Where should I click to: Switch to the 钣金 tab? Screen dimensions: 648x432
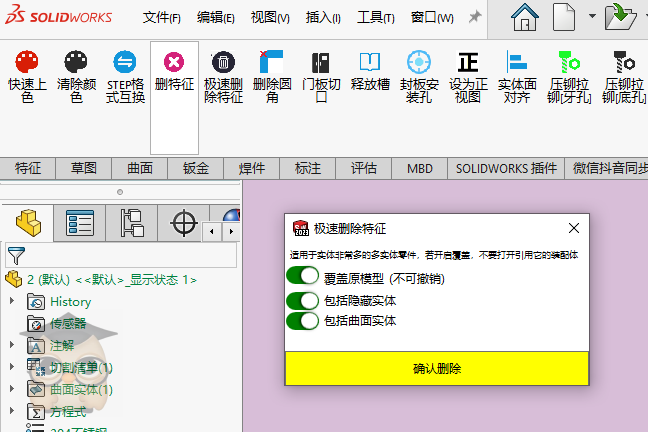click(x=195, y=168)
